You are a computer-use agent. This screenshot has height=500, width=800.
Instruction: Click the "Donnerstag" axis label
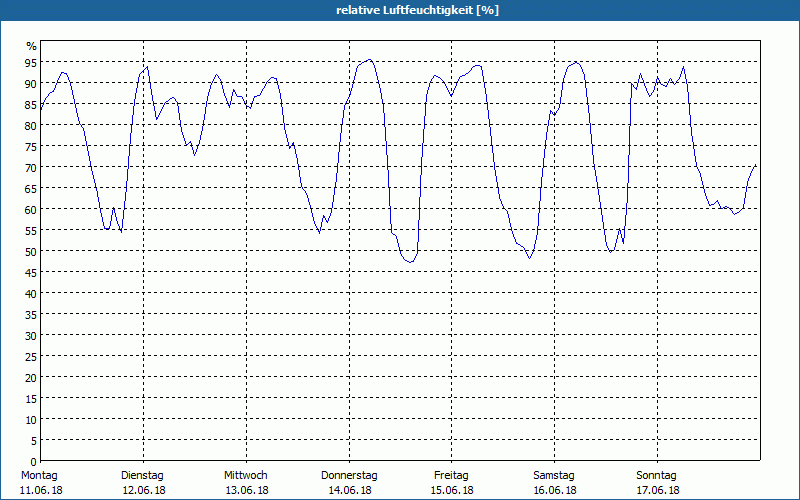click(x=349, y=475)
